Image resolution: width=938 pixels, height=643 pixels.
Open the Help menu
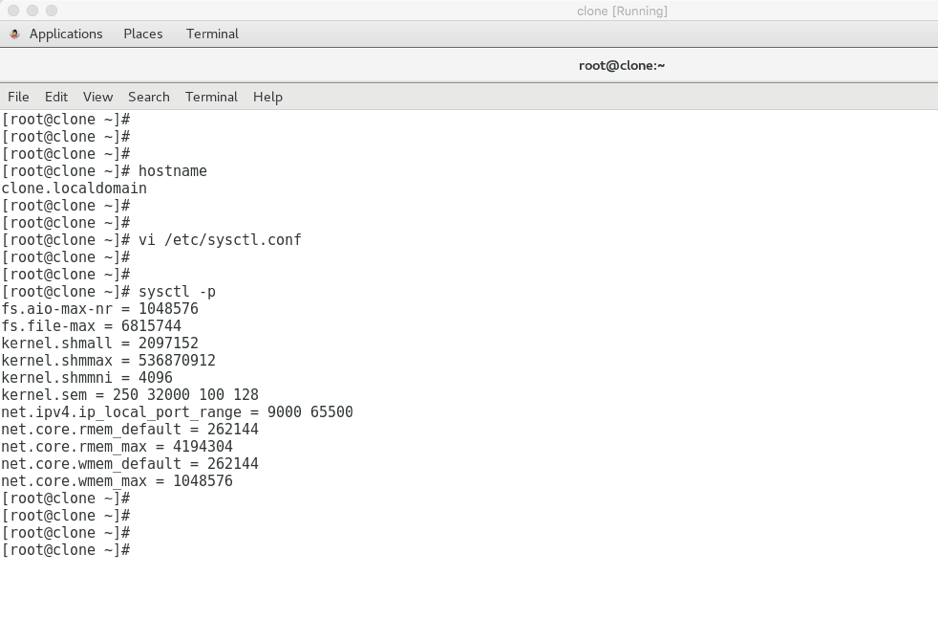[267, 96]
